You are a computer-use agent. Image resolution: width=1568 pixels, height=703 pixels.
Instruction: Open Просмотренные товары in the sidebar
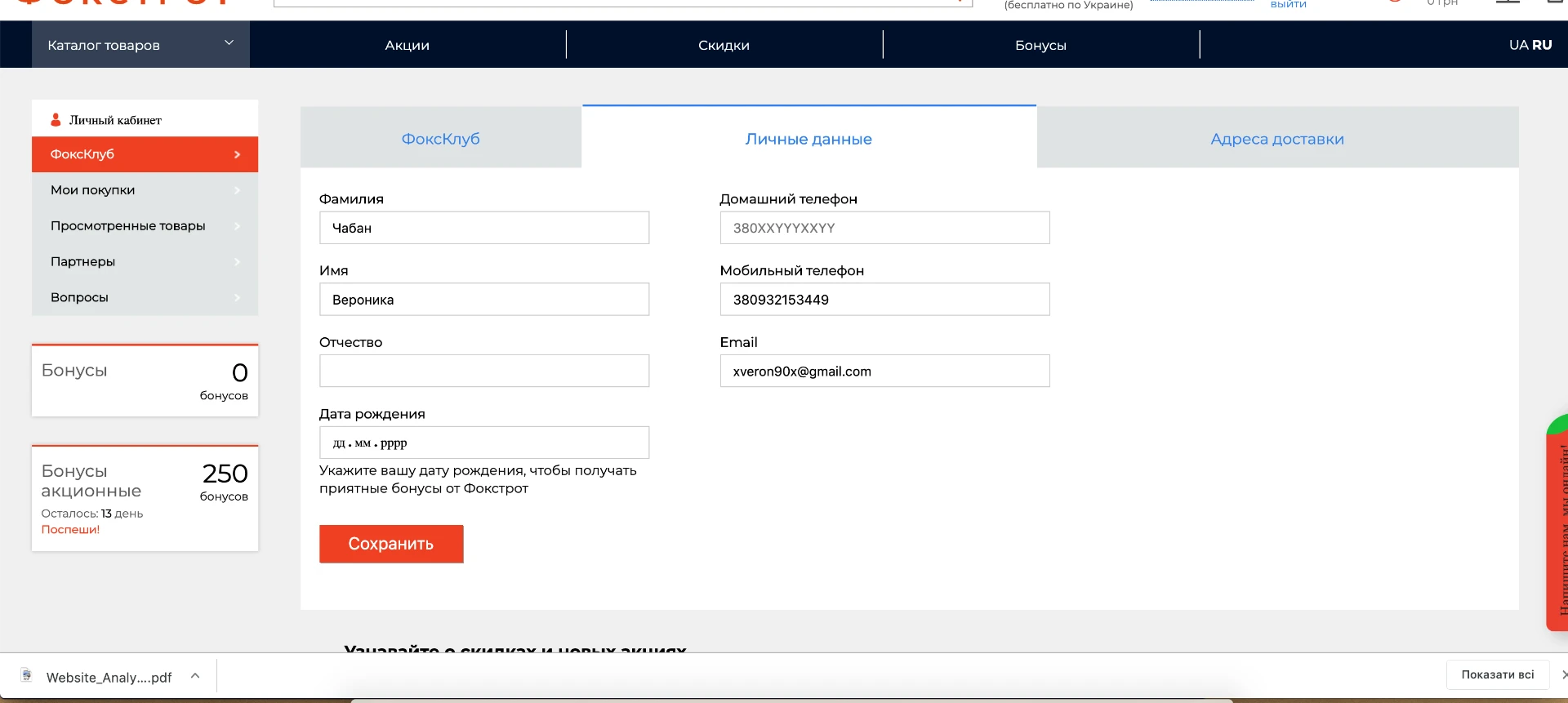point(145,226)
